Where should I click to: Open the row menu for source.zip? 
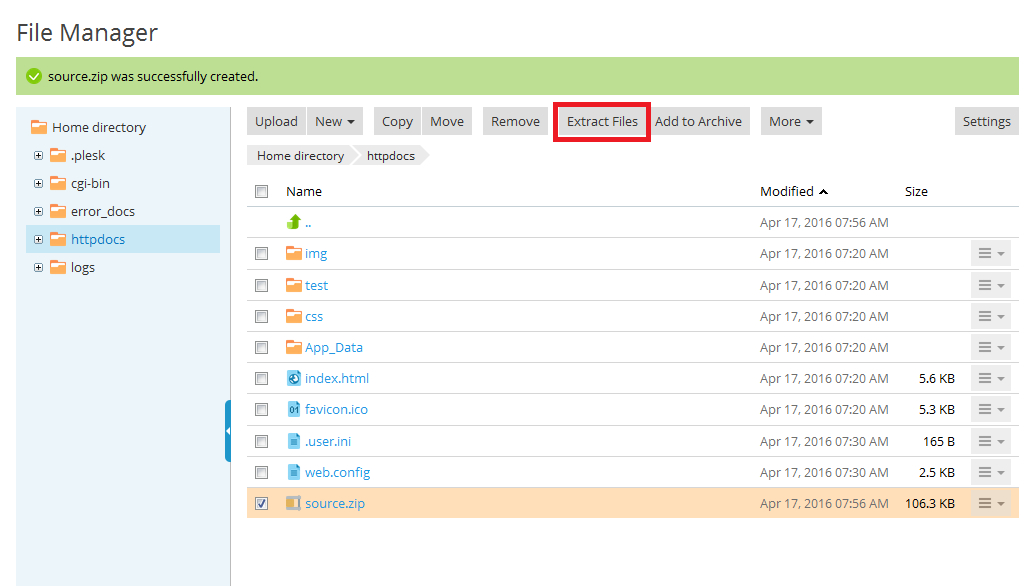991,503
